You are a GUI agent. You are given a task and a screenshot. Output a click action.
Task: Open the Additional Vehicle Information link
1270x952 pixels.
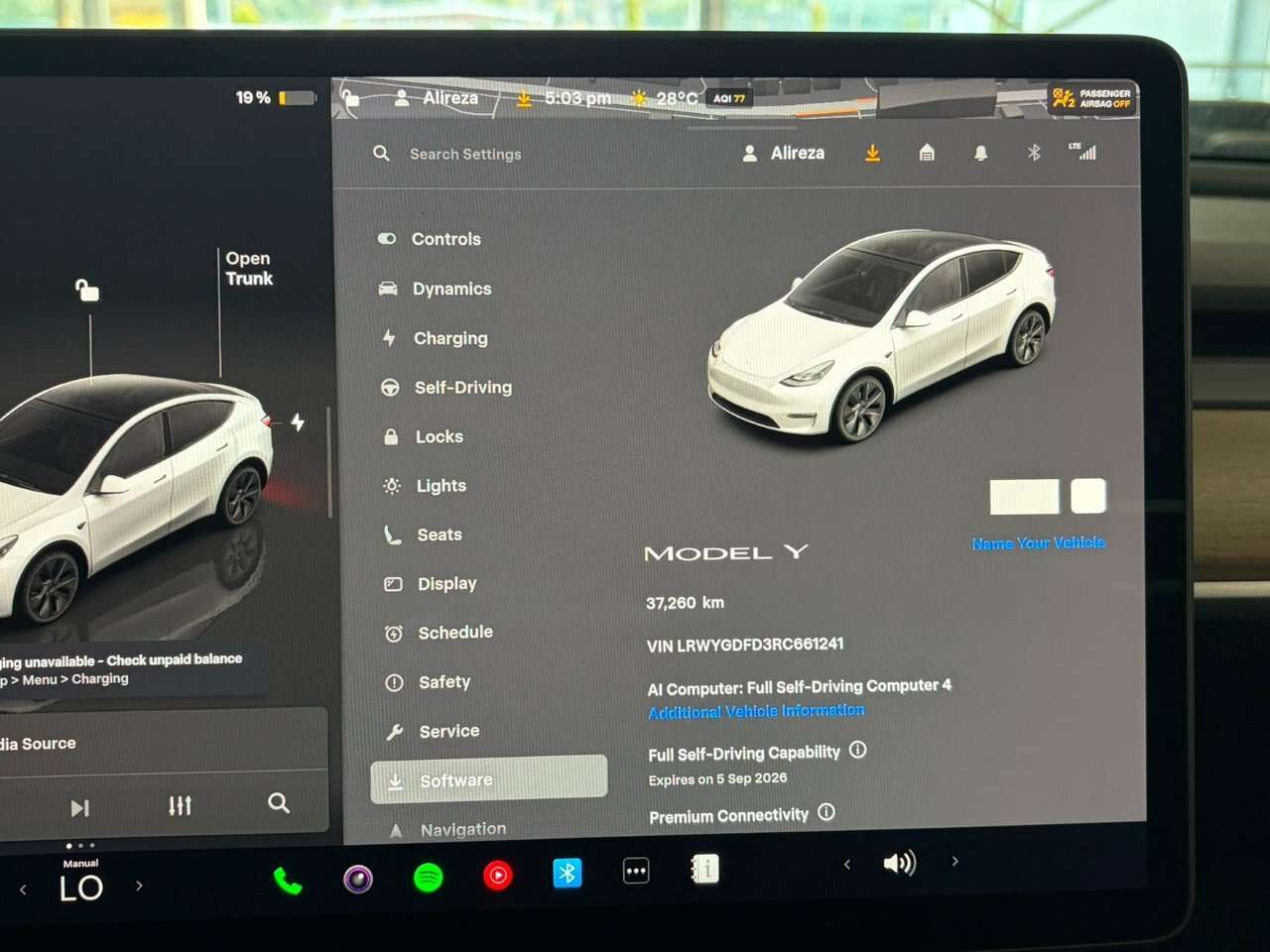pyautogui.click(x=756, y=711)
